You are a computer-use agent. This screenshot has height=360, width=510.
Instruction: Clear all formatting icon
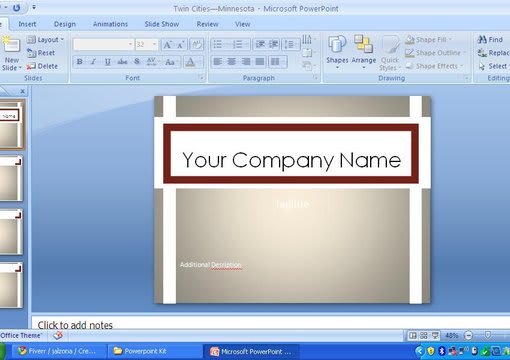click(x=197, y=45)
